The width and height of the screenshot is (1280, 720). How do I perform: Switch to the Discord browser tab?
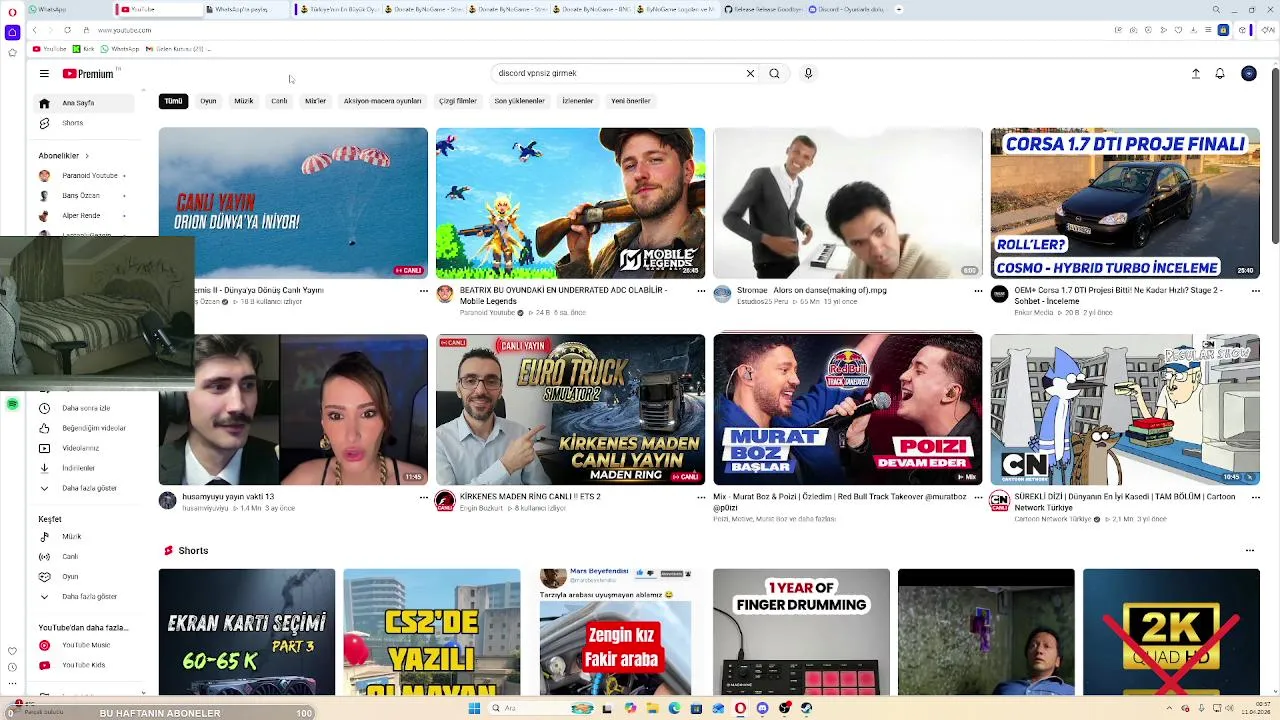(x=850, y=9)
